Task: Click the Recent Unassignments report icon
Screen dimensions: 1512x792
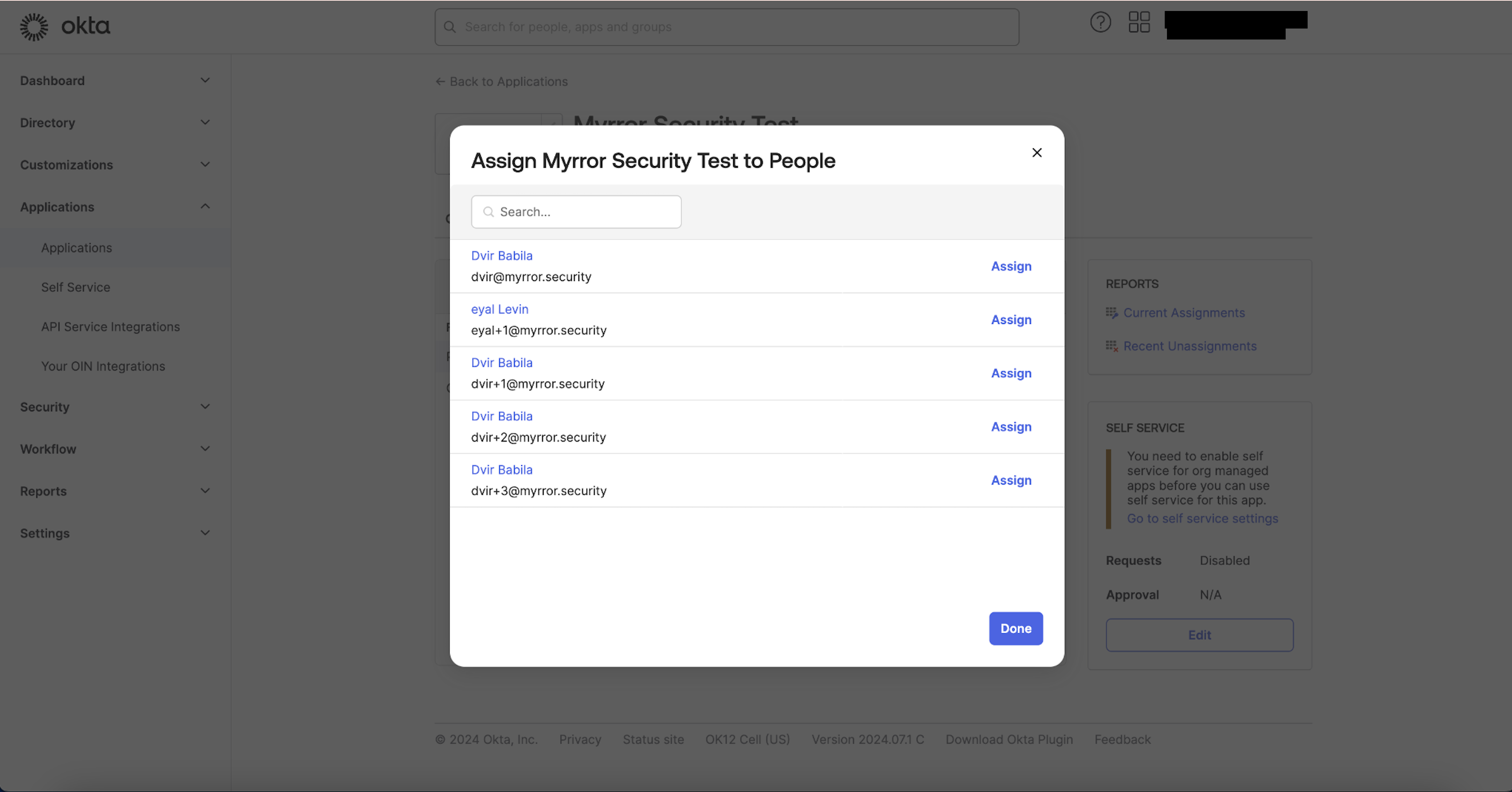Action: coord(1112,346)
